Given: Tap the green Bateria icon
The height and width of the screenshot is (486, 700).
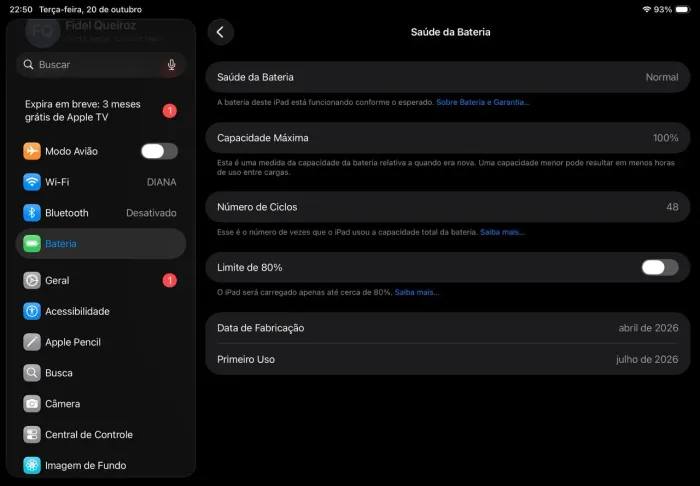Looking at the screenshot, I should click(32, 244).
